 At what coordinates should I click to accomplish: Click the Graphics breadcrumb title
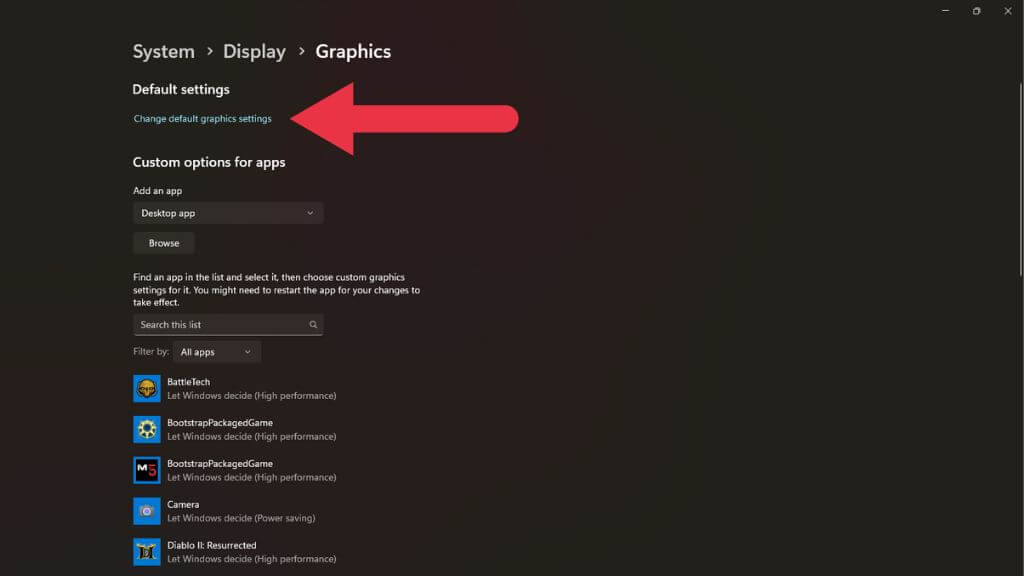(x=353, y=52)
